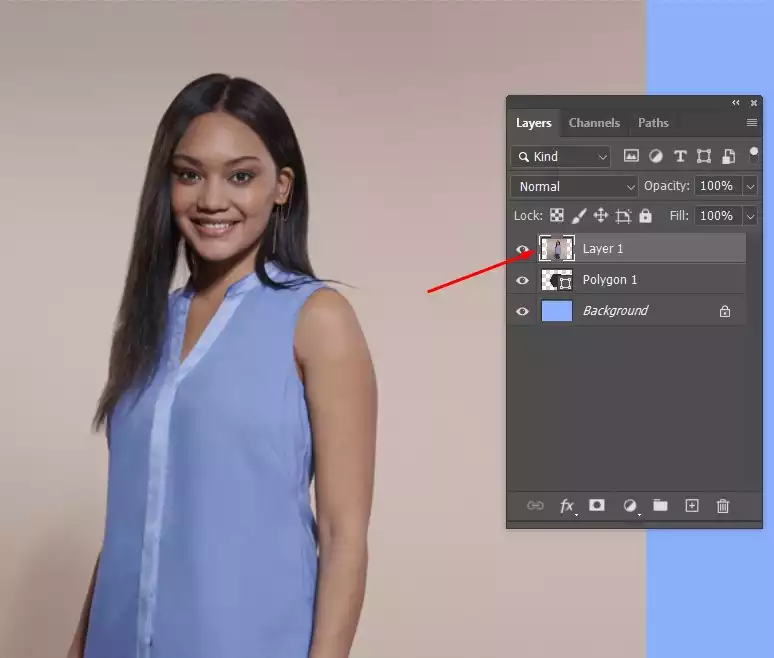Screen dimensions: 774x658
Task: Filter for pixel layers
Action: (x=631, y=156)
